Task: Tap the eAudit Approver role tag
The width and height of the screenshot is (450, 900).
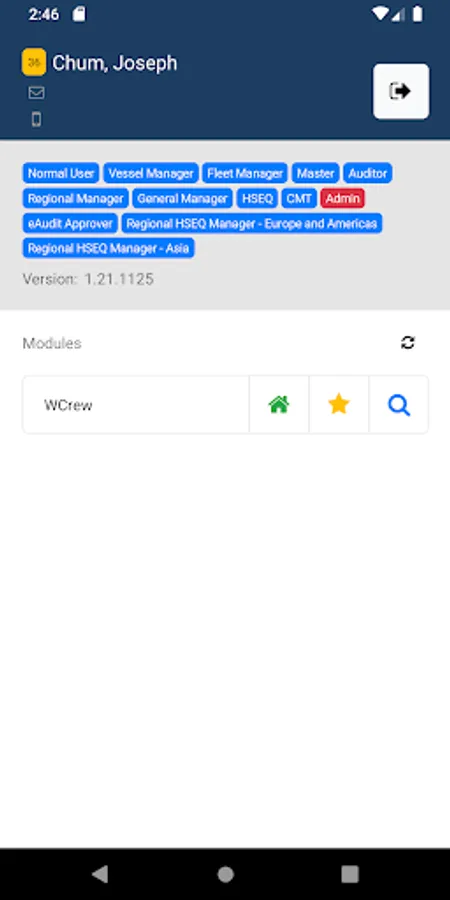Action: coord(70,223)
